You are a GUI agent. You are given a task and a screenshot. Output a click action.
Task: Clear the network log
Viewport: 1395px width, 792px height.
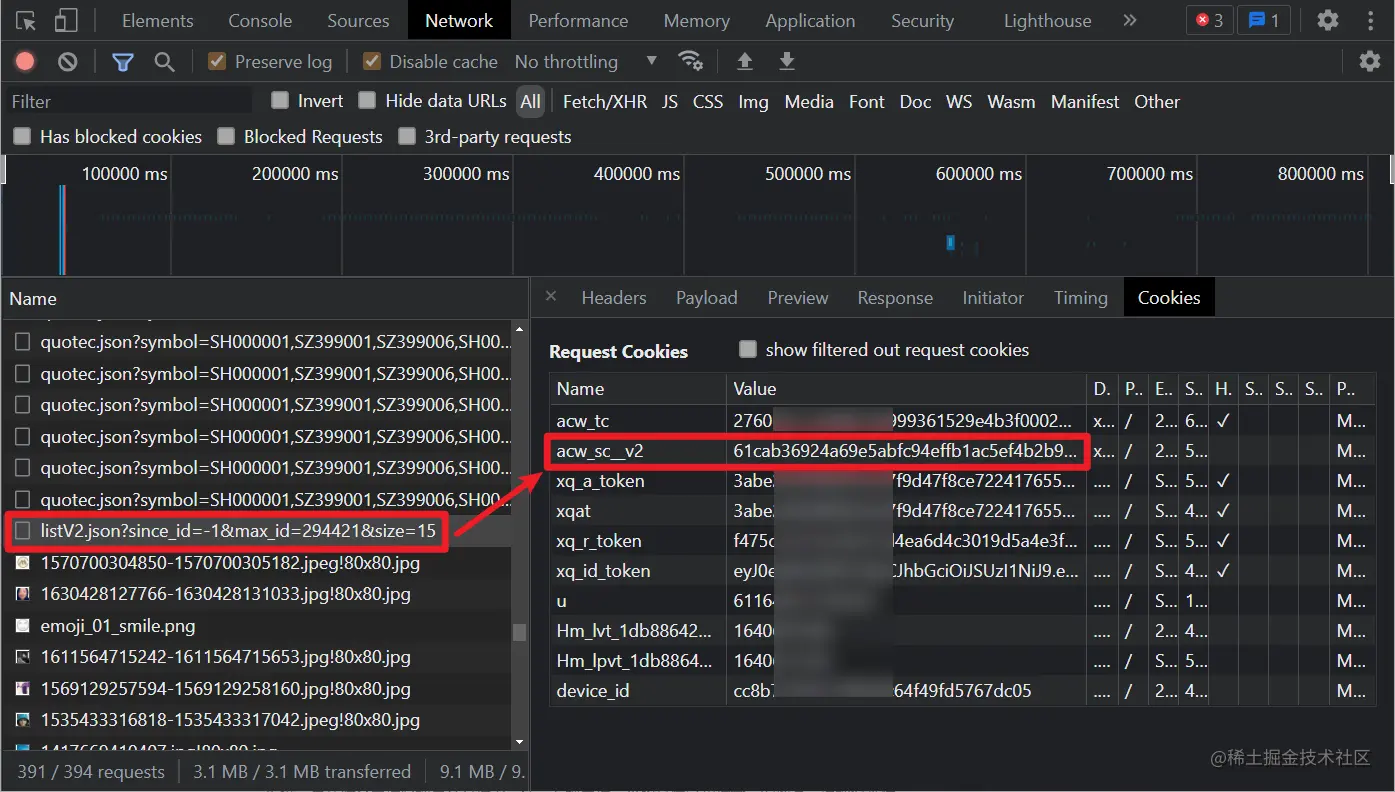(x=67, y=62)
